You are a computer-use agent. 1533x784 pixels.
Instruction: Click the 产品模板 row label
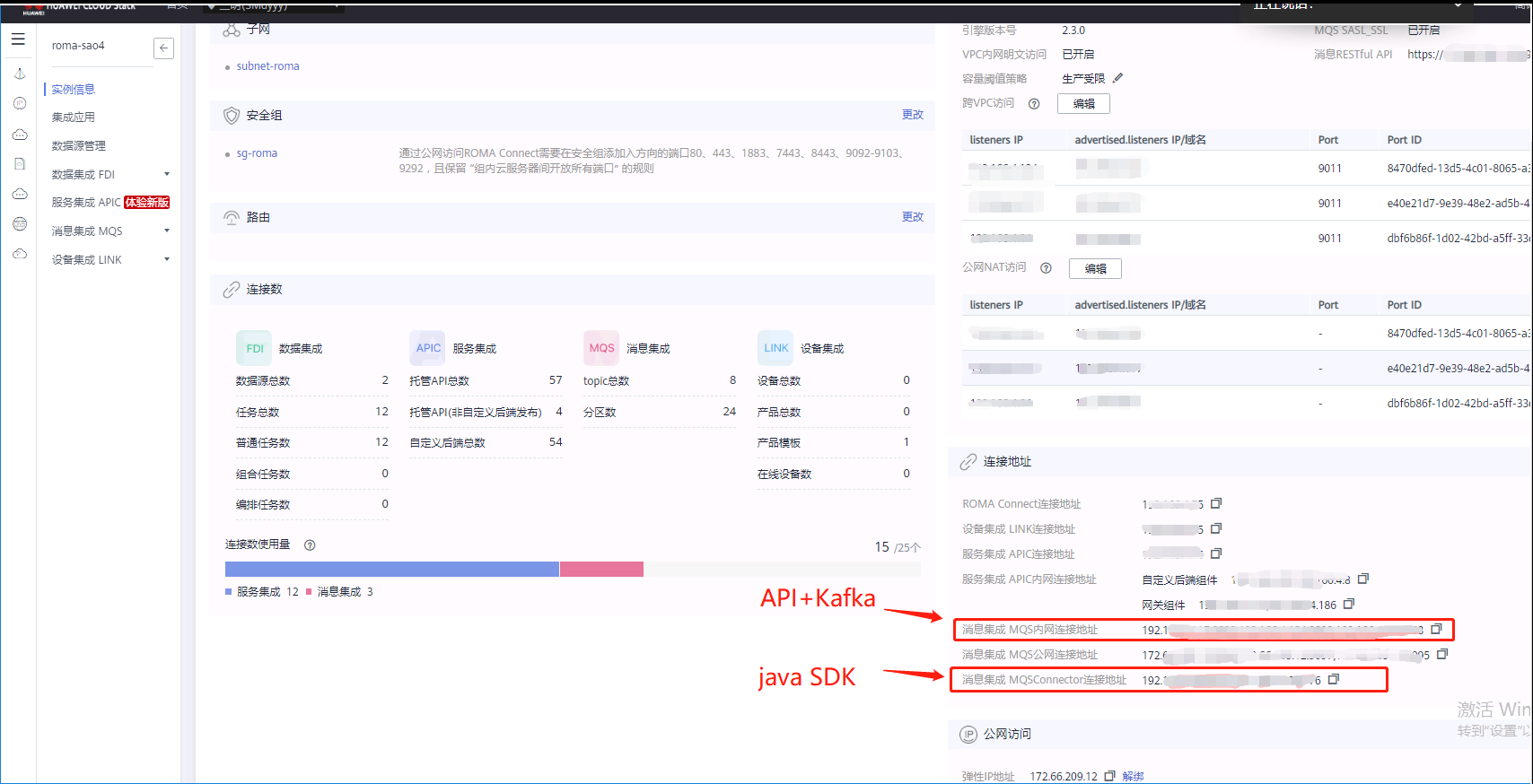coord(779,443)
